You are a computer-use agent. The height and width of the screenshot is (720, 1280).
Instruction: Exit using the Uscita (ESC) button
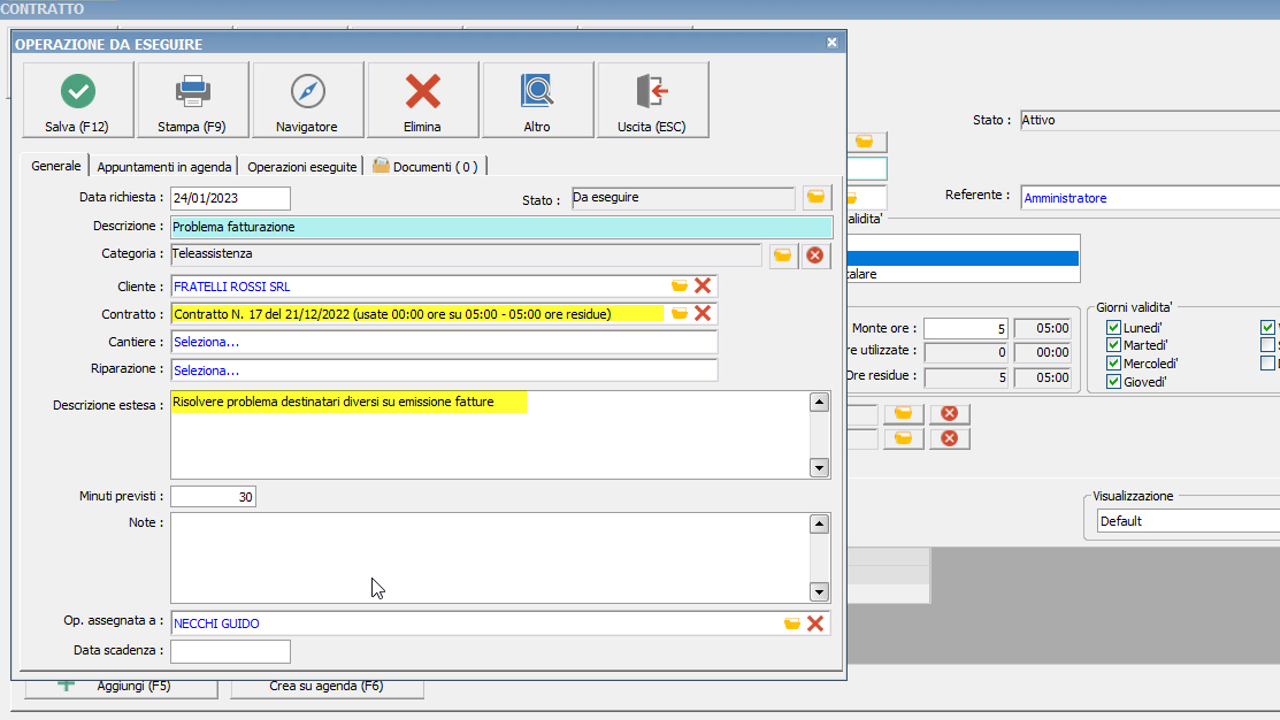click(653, 100)
